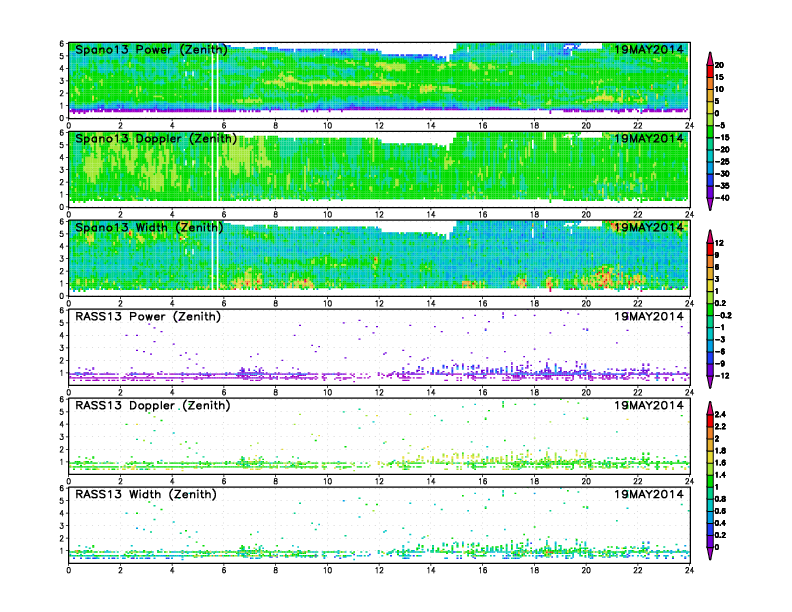The width and height of the screenshot is (792, 612).
Task: Click the '-35' colorbar label
Action: tap(722, 186)
